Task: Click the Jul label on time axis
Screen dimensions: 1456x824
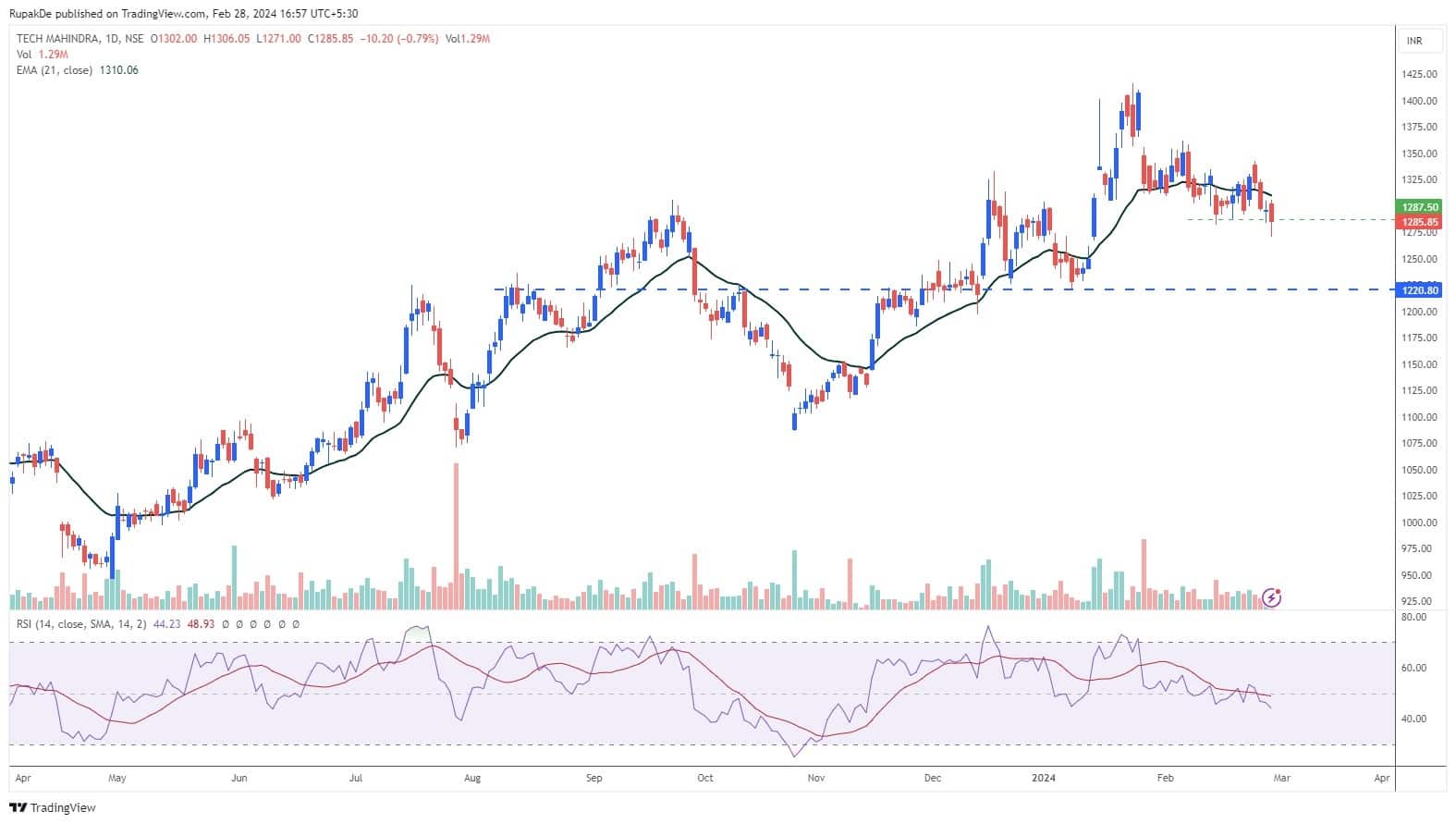Action: pyautogui.click(x=356, y=779)
